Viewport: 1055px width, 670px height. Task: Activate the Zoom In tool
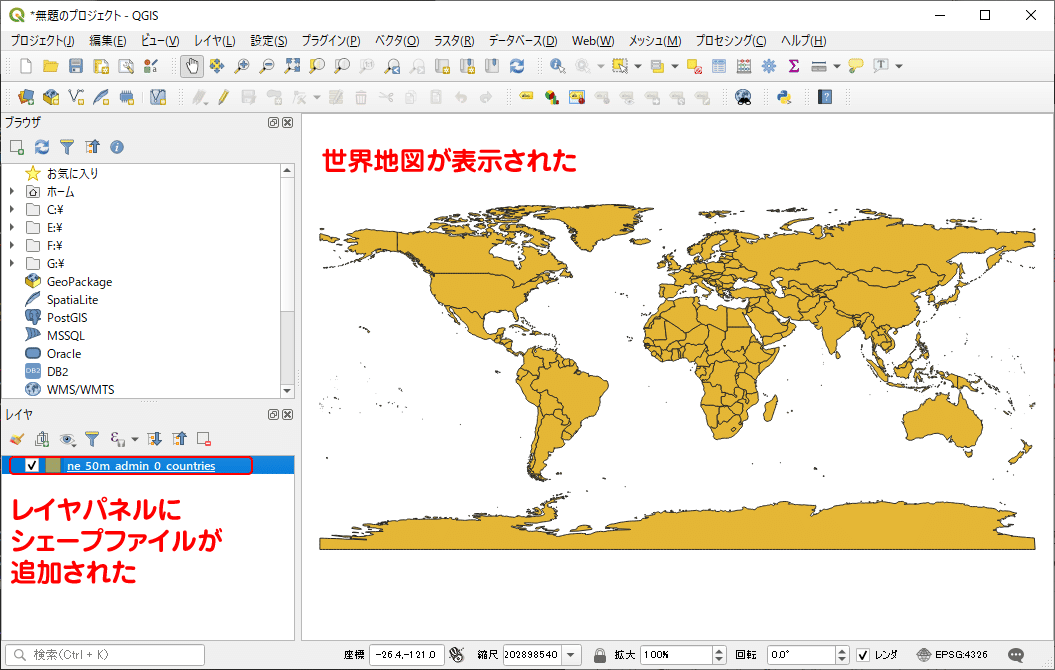(241, 66)
